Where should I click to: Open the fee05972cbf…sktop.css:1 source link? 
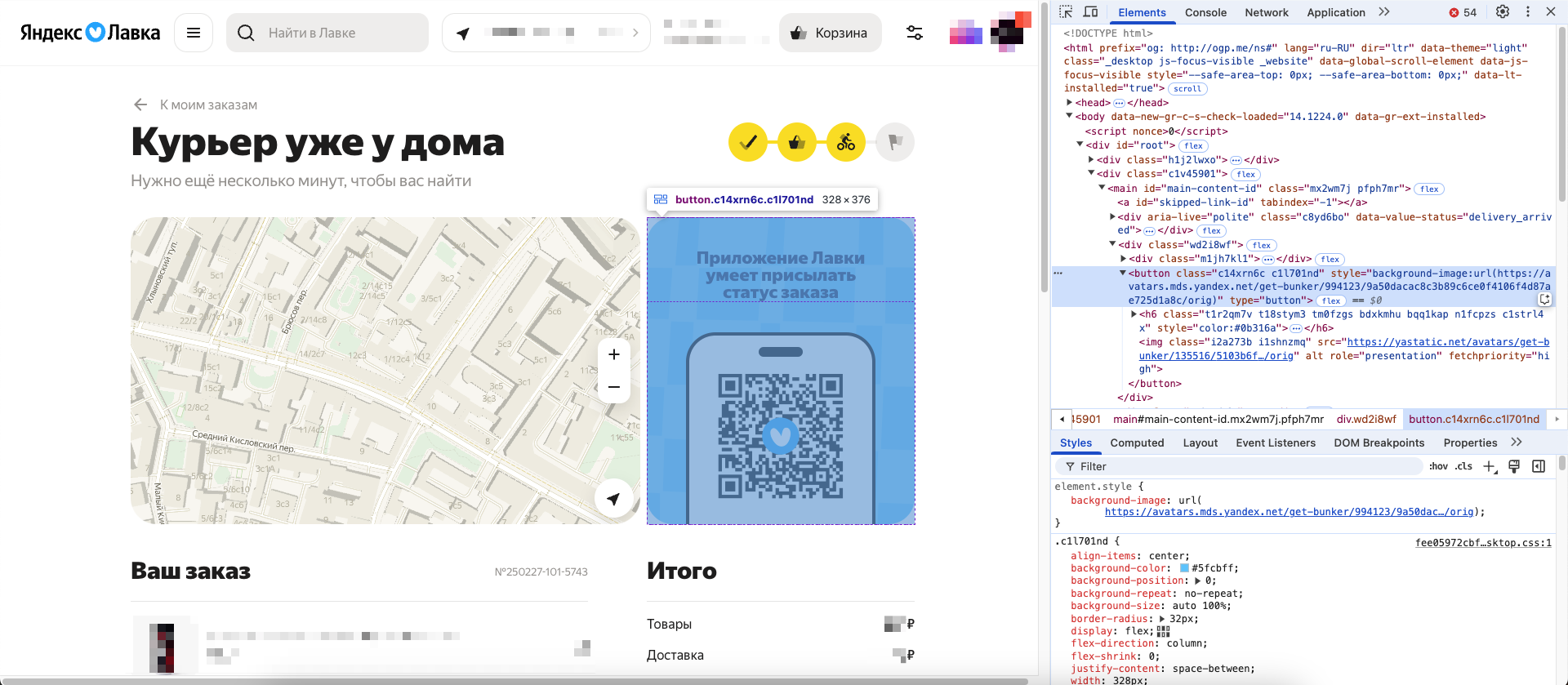point(1483,543)
